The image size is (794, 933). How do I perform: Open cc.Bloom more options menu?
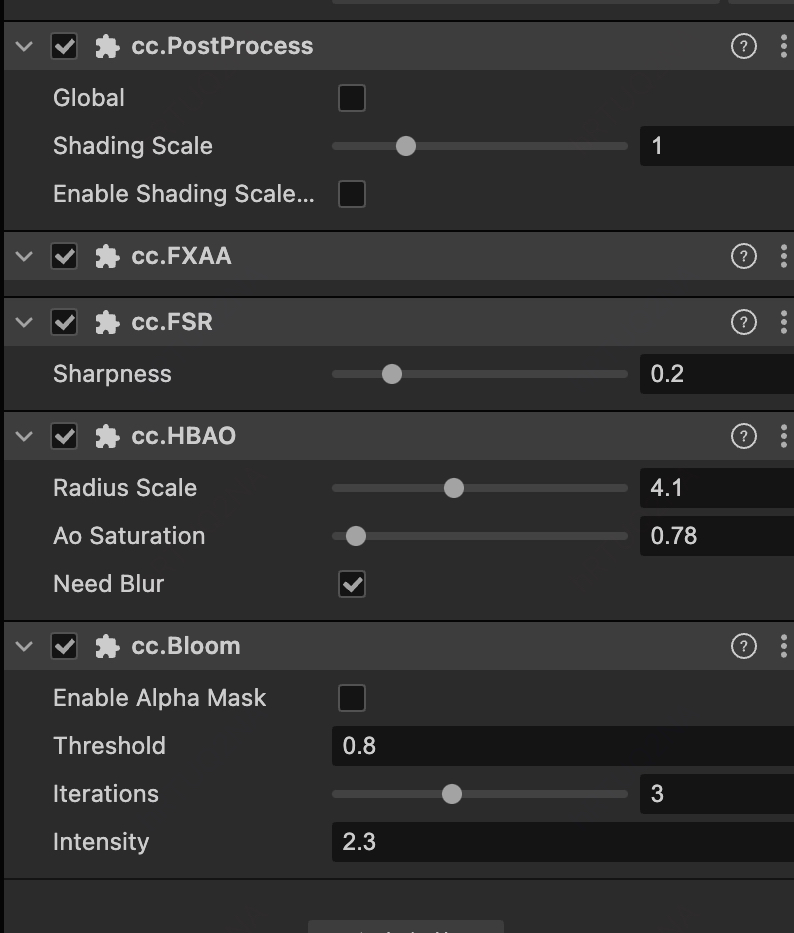coord(783,646)
